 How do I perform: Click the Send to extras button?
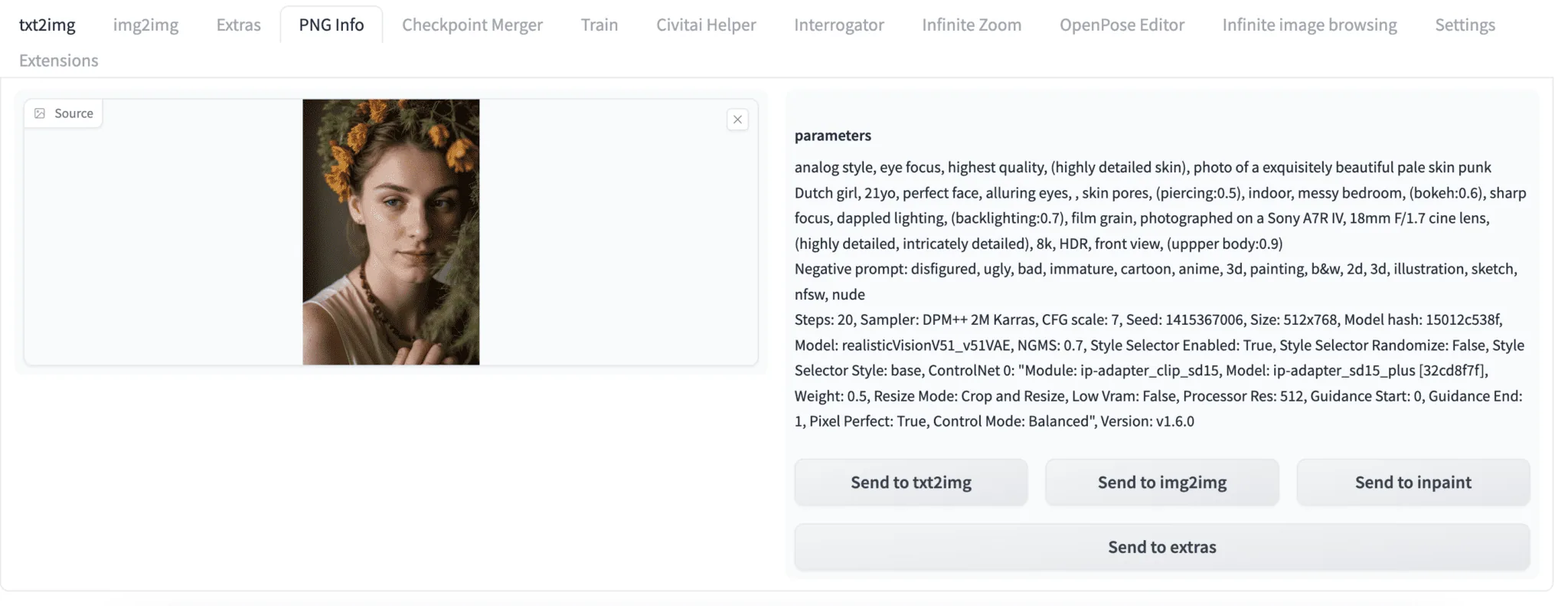pyautogui.click(x=1161, y=547)
